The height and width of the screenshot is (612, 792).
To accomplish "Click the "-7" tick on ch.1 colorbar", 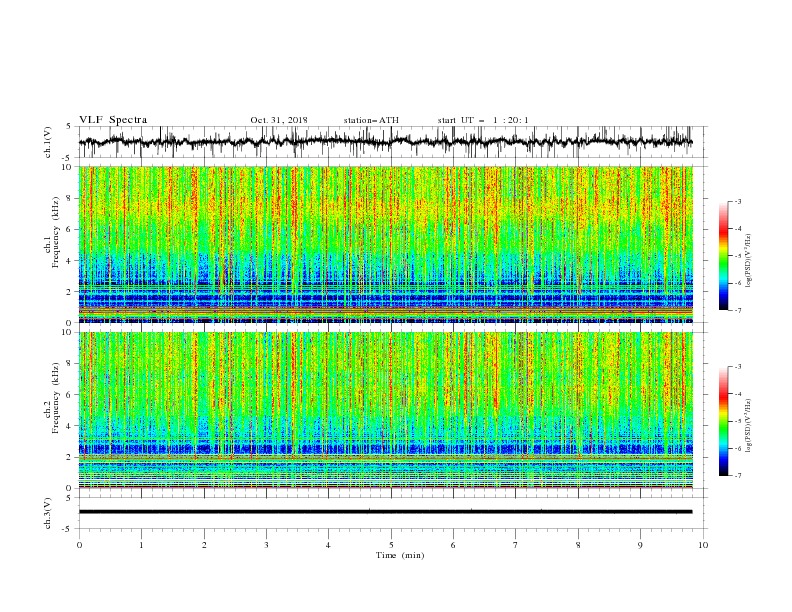I will tap(738, 310).
